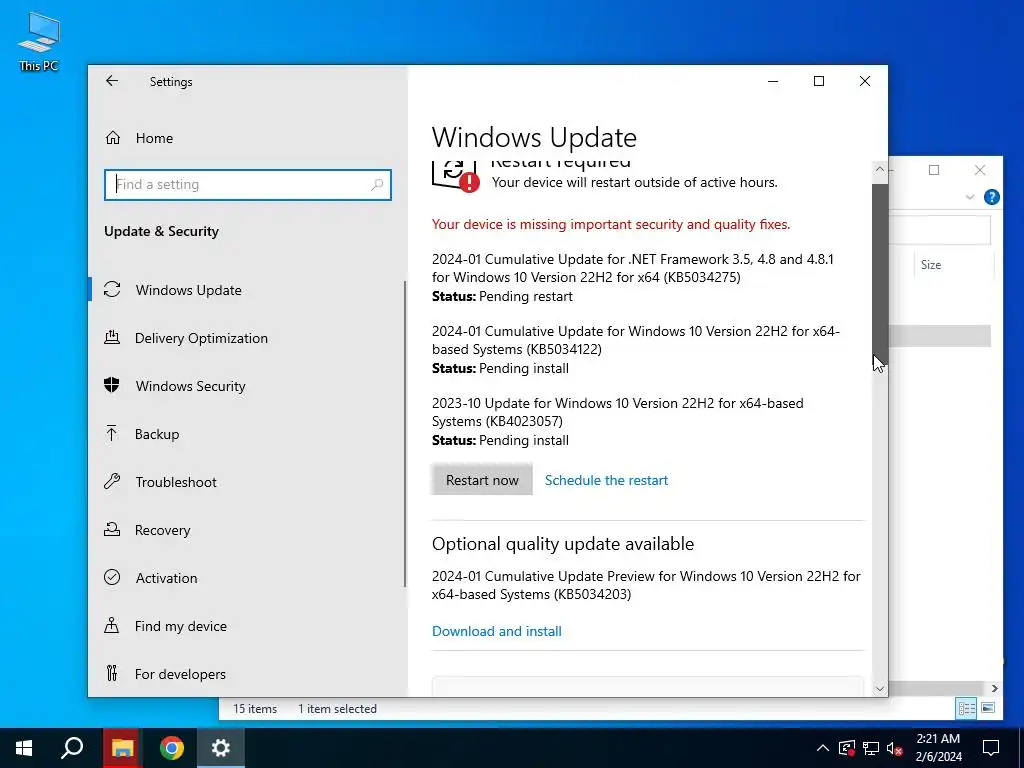Minimize the Settings window
Image resolution: width=1024 pixels, height=768 pixels.
[773, 81]
